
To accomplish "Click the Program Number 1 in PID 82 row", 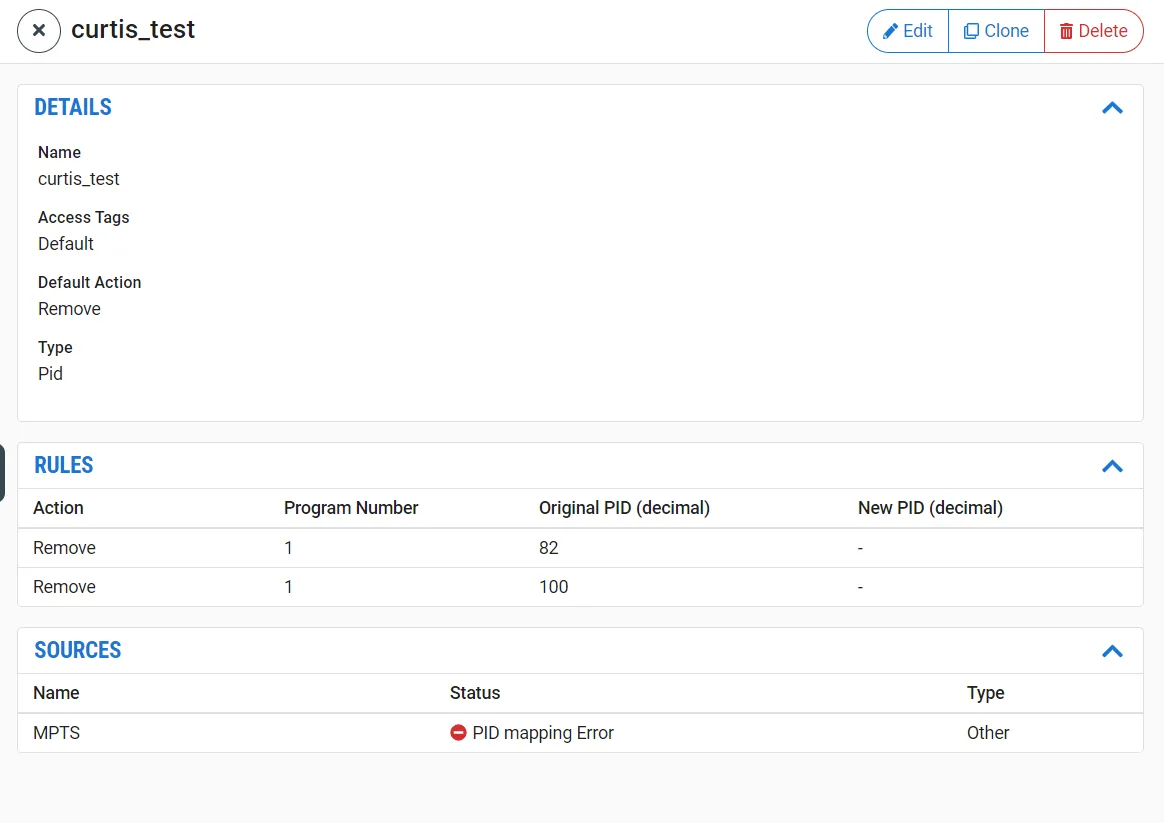I will (288, 548).
